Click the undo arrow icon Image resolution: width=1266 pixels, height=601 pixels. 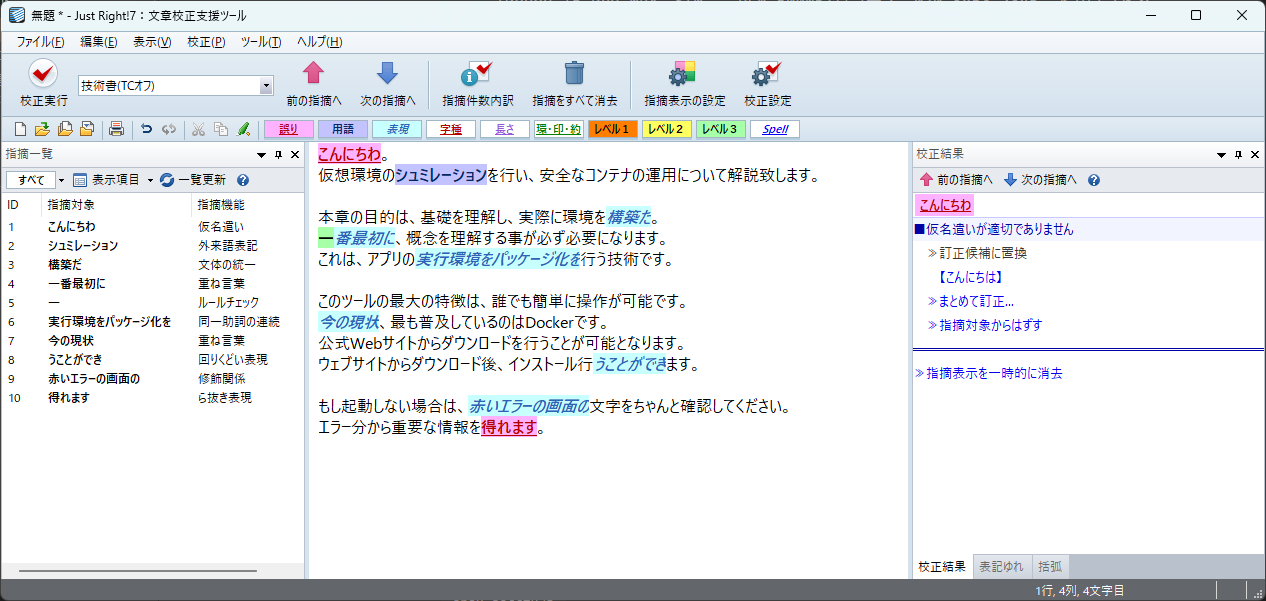tap(147, 129)
